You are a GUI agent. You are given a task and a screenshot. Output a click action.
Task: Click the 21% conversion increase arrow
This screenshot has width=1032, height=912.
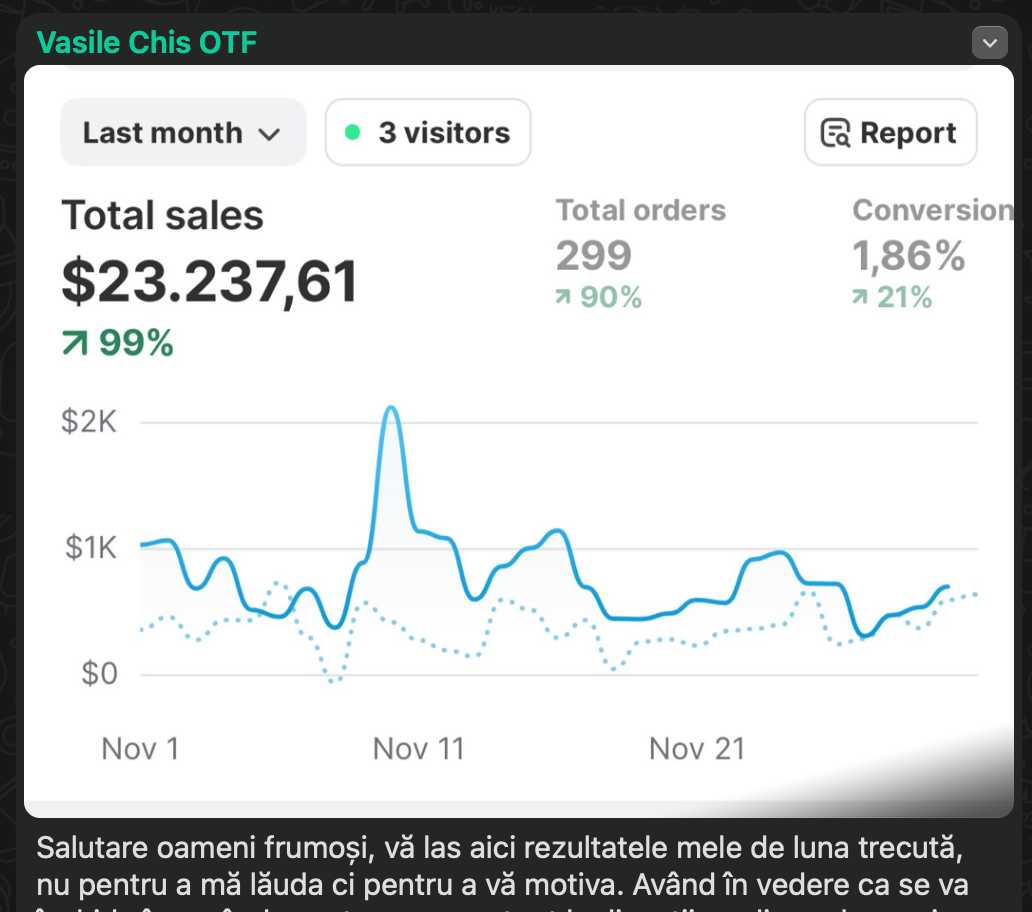point(860,298)
